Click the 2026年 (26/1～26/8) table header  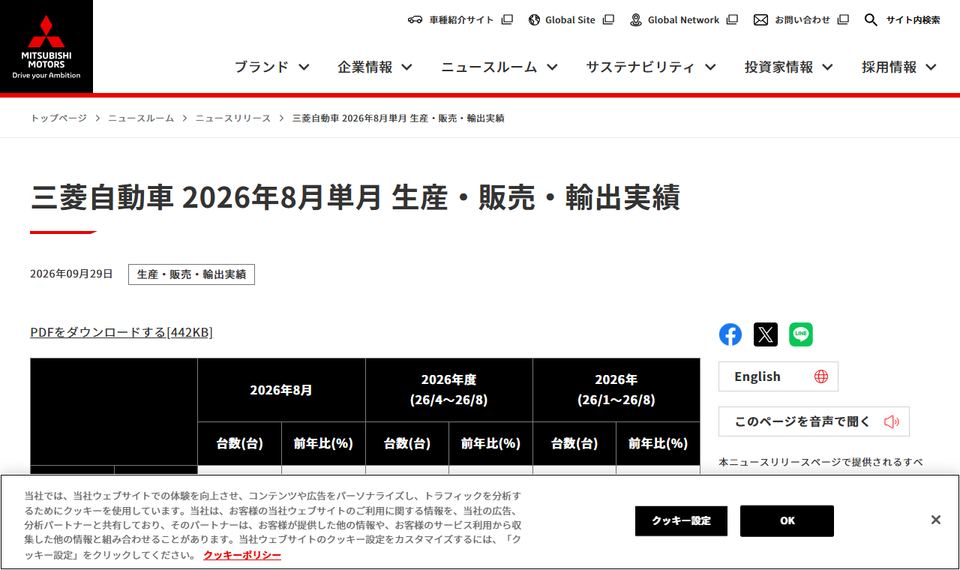[x=616, y=390]
